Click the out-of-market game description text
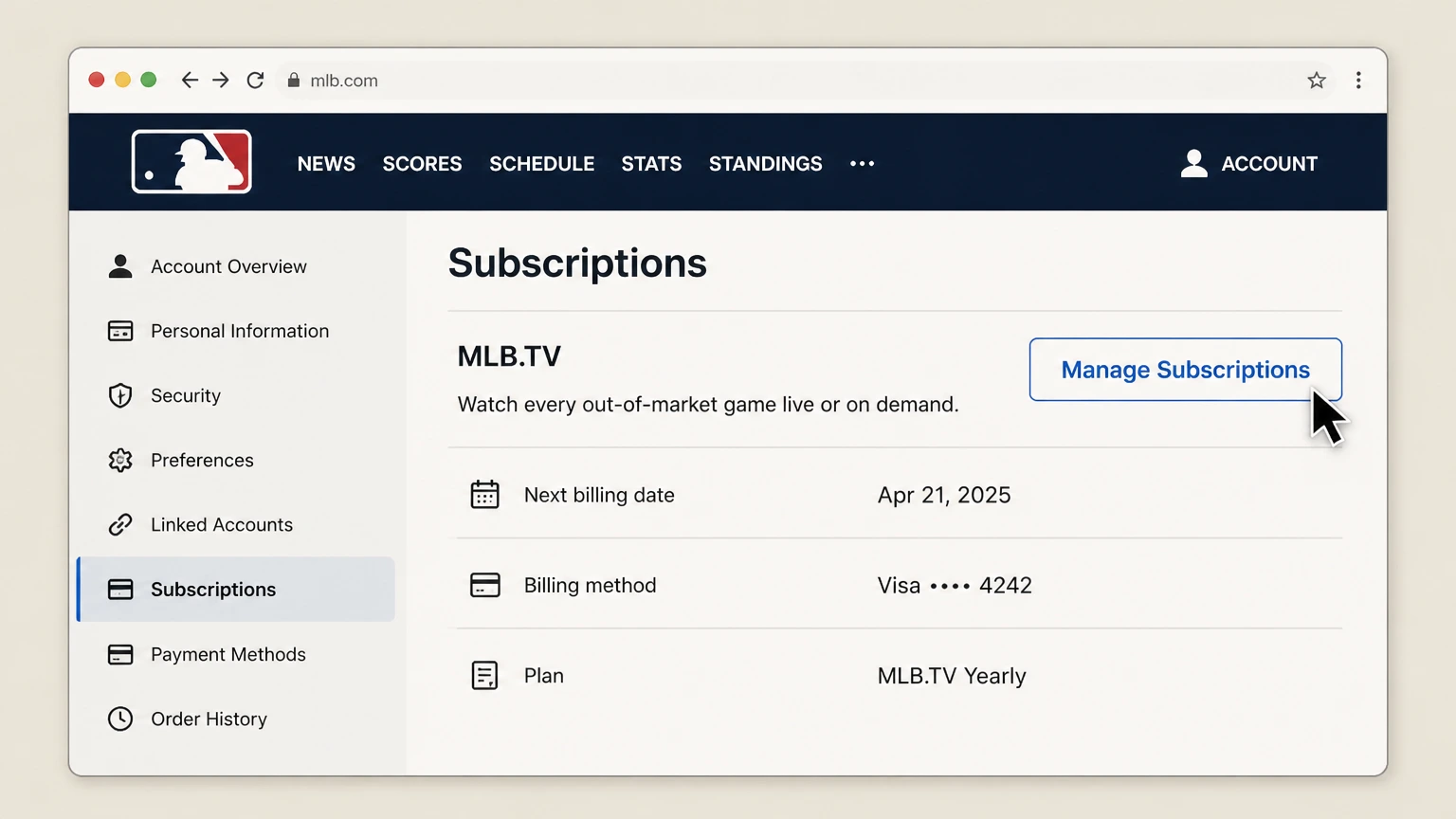1456x819 pixels. click(x=708, y=405)
